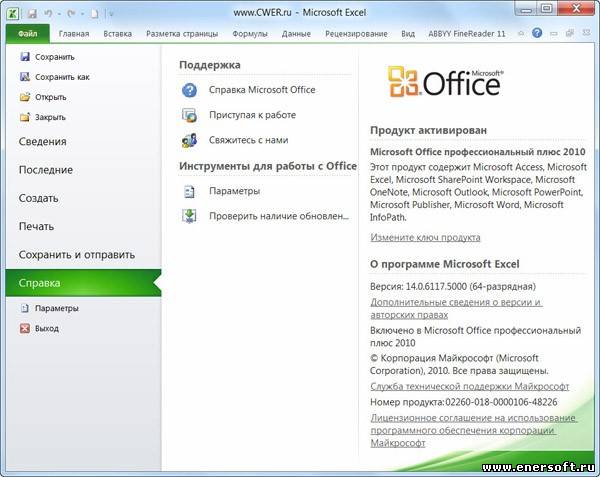The height and width of the screenshot is (477, 600).
Task: Click the New document icon in Quick Access Toolbar
Action: click(x=95, y=14)
